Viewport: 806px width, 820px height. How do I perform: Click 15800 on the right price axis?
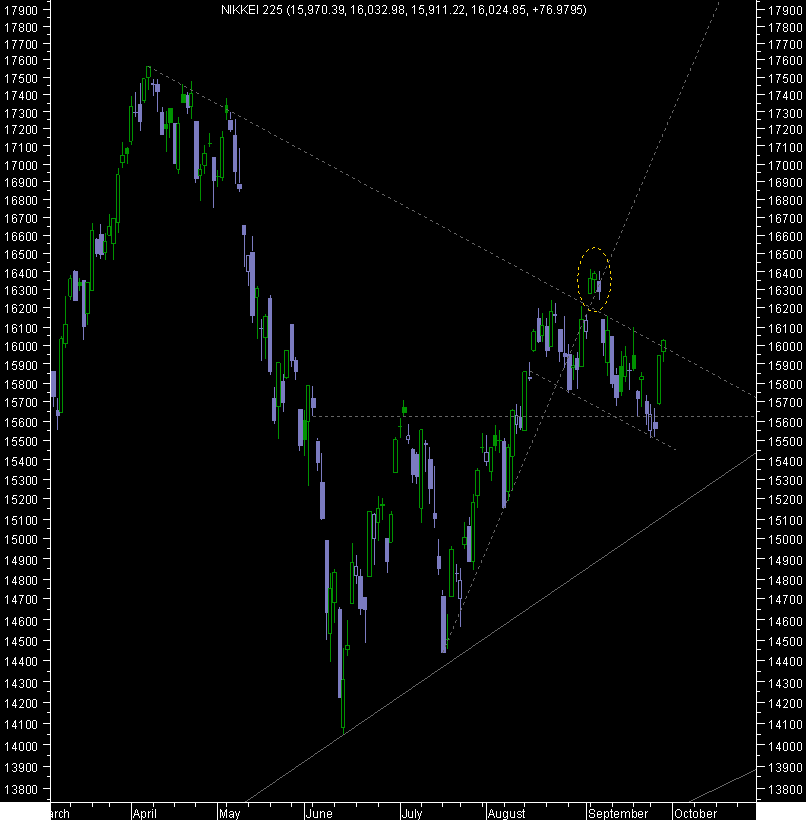[785, 384]
